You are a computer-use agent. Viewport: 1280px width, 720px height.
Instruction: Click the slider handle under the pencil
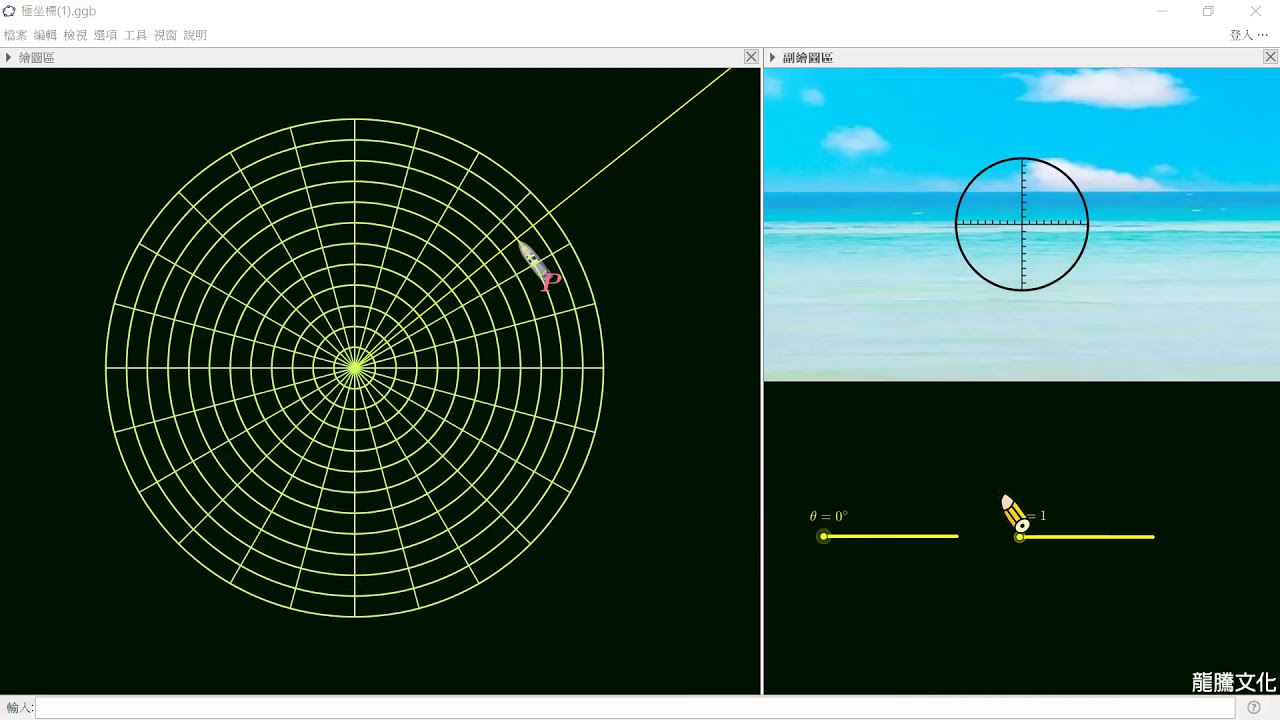pos(1020,537)
